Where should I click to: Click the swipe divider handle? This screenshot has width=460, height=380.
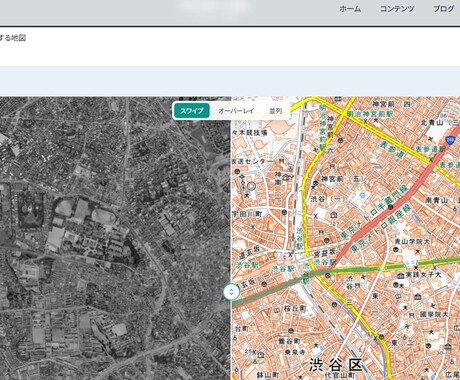point(231,292)
